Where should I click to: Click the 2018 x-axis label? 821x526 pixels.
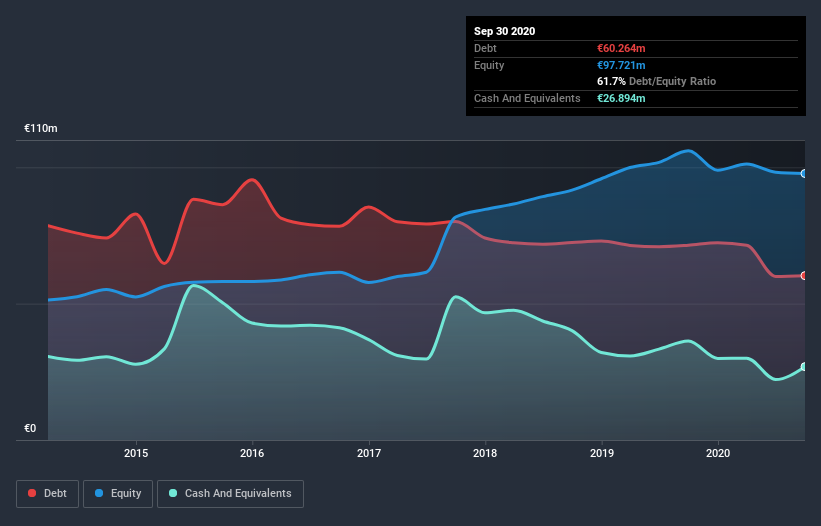pos(485,453)
